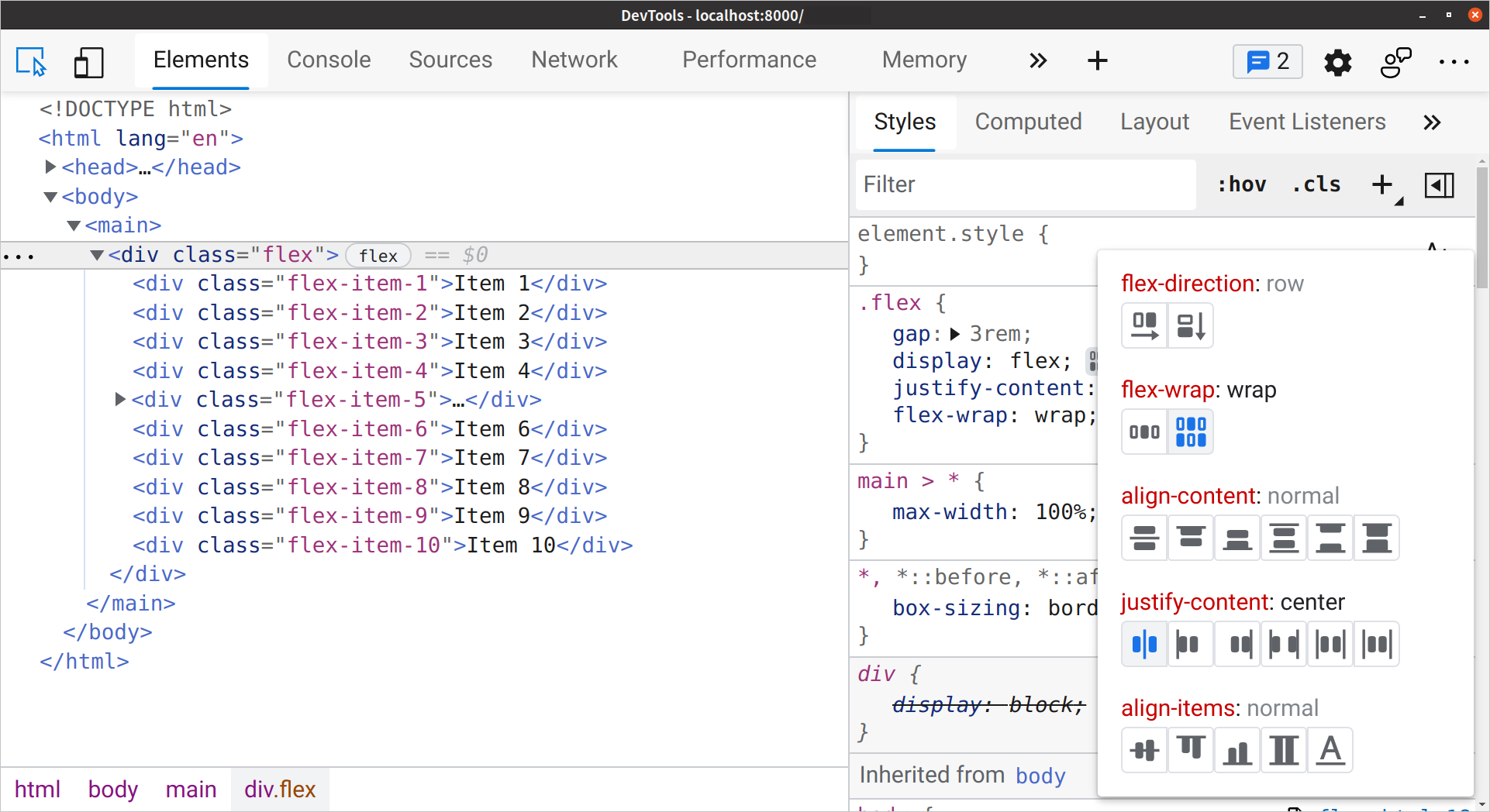This screenshot has width=1490, height=812.
Task: Select align-items center icon
Action: (1143, 750)
